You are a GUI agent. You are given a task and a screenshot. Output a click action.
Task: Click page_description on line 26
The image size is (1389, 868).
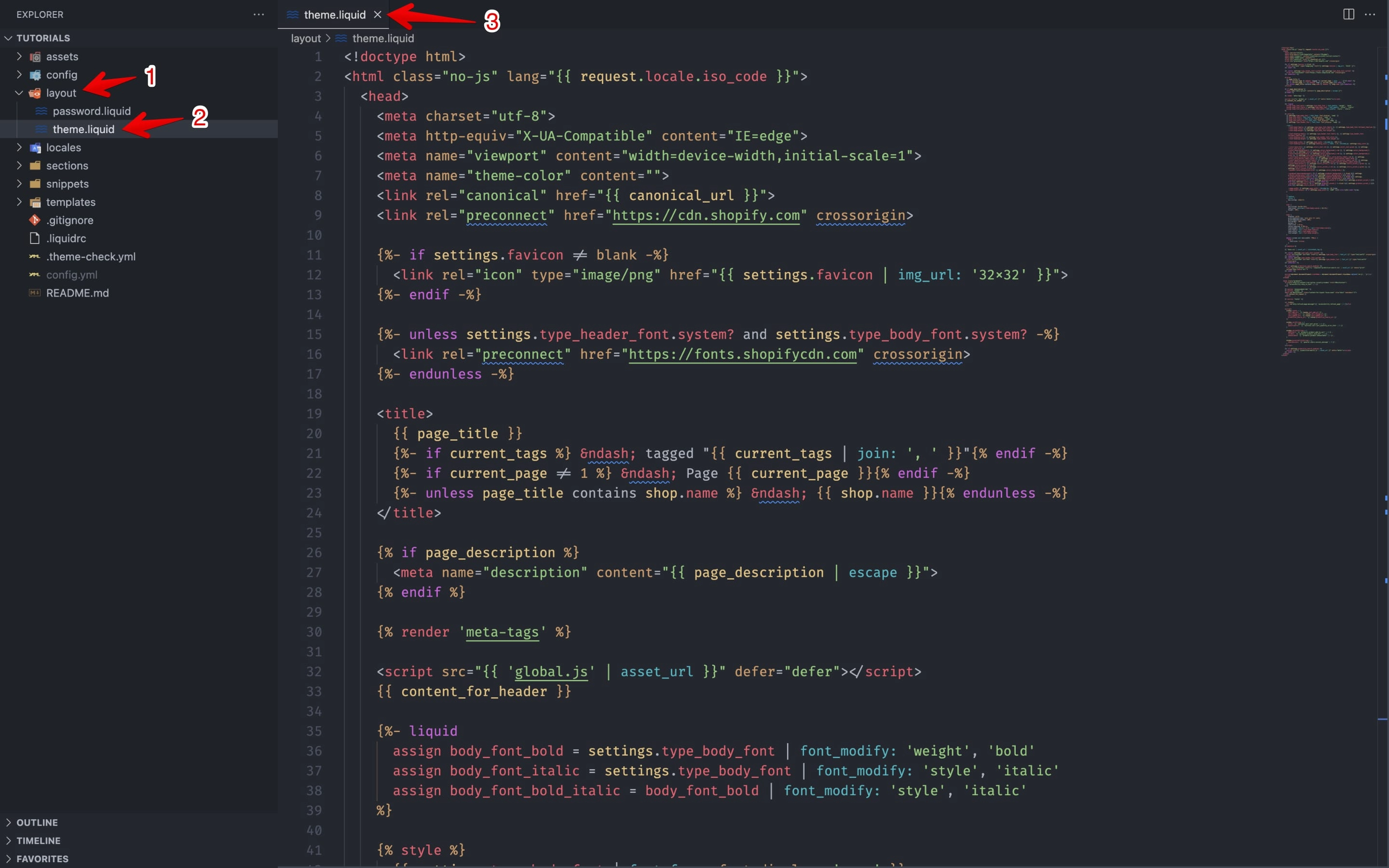(x=490, y=553)
